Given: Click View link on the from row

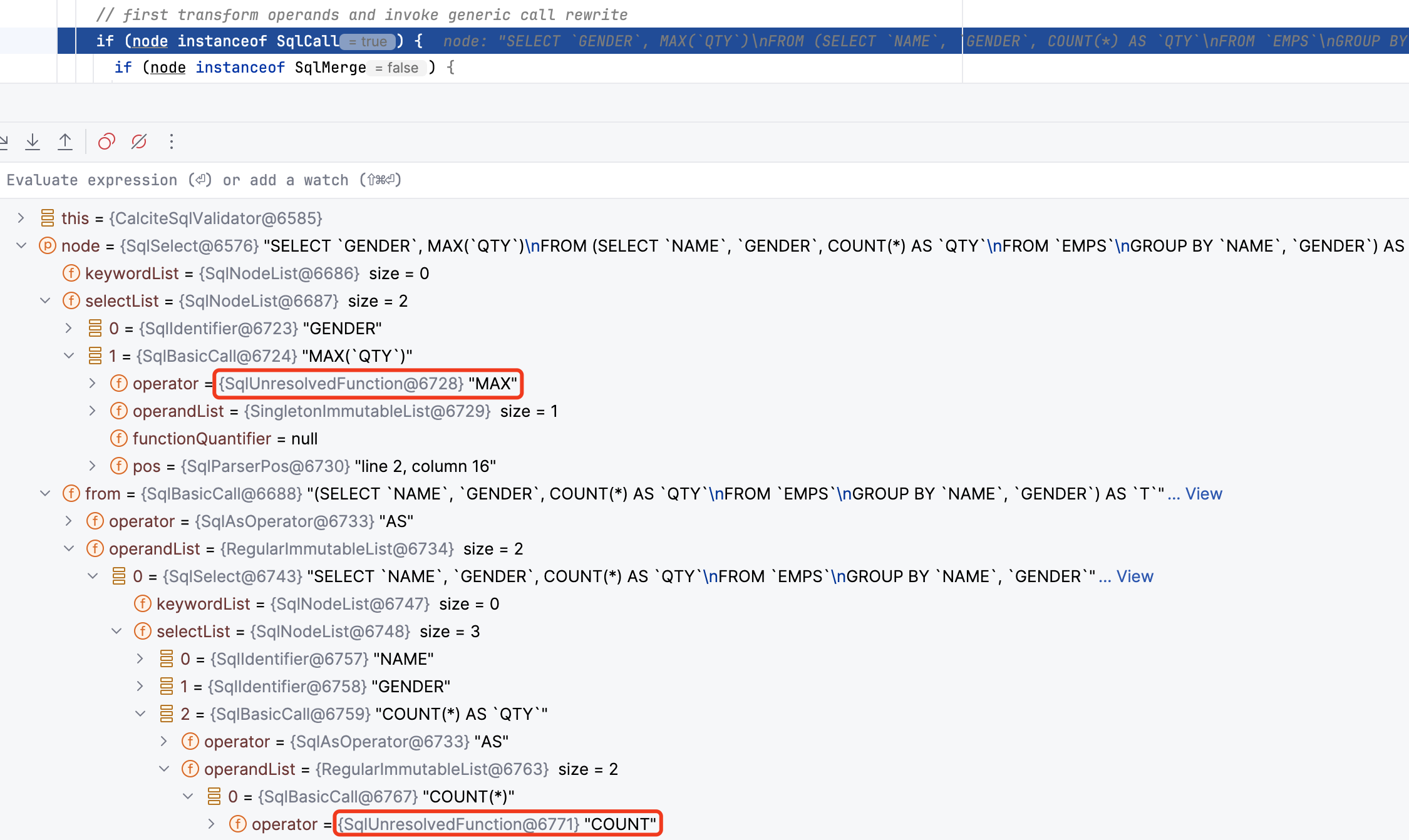Looking at the screenshot, I should 1203,494.
